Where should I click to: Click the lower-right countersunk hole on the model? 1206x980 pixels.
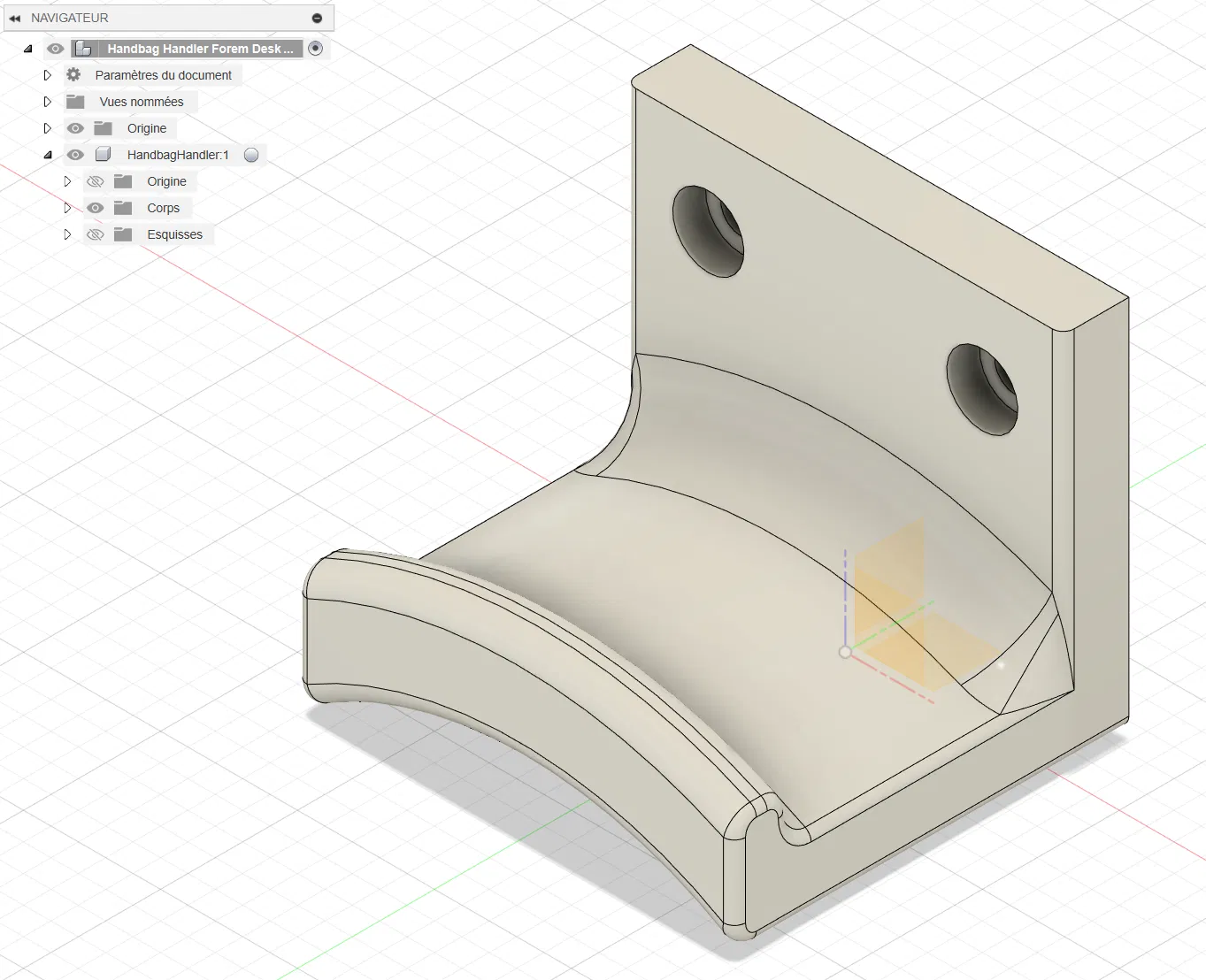tap(982, 389)
